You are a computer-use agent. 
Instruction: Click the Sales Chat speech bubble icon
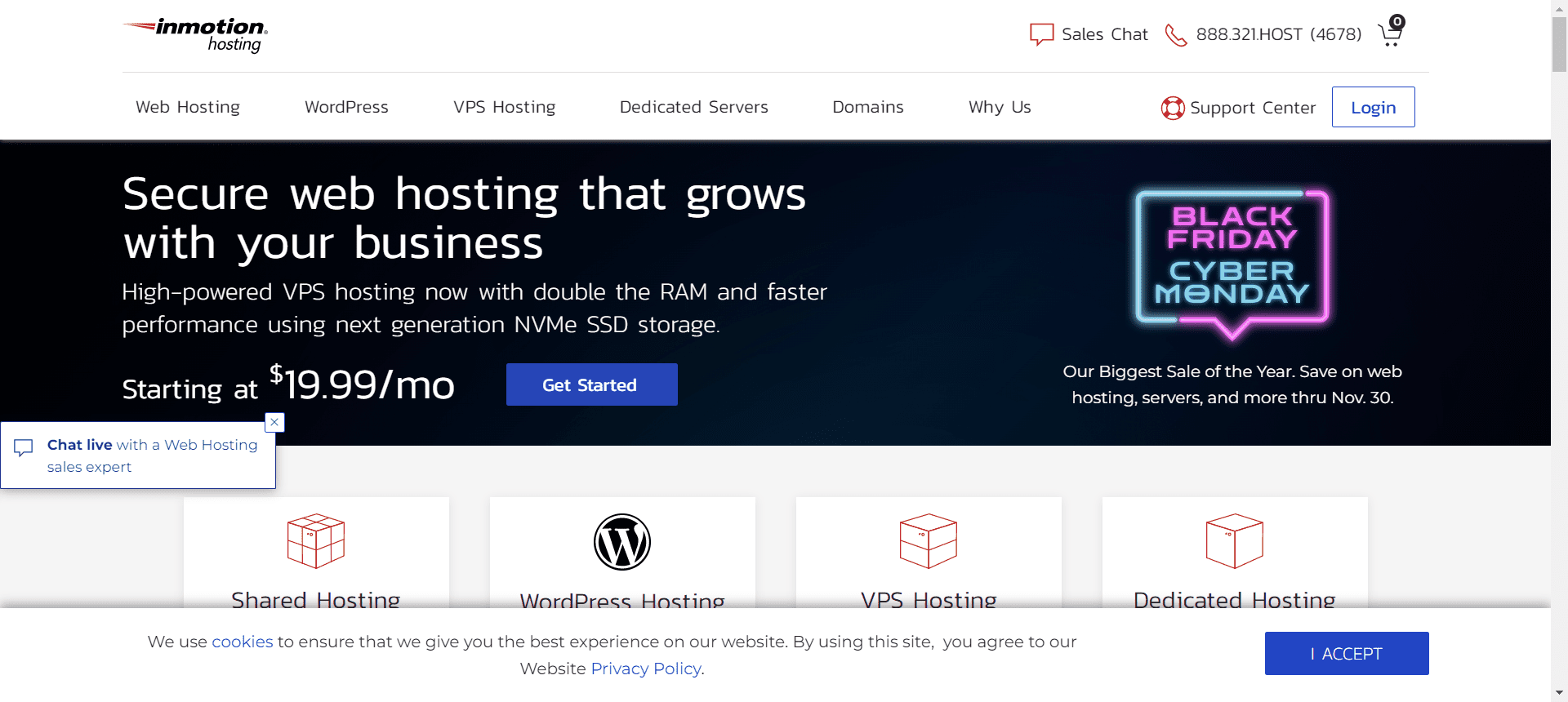1041,34
